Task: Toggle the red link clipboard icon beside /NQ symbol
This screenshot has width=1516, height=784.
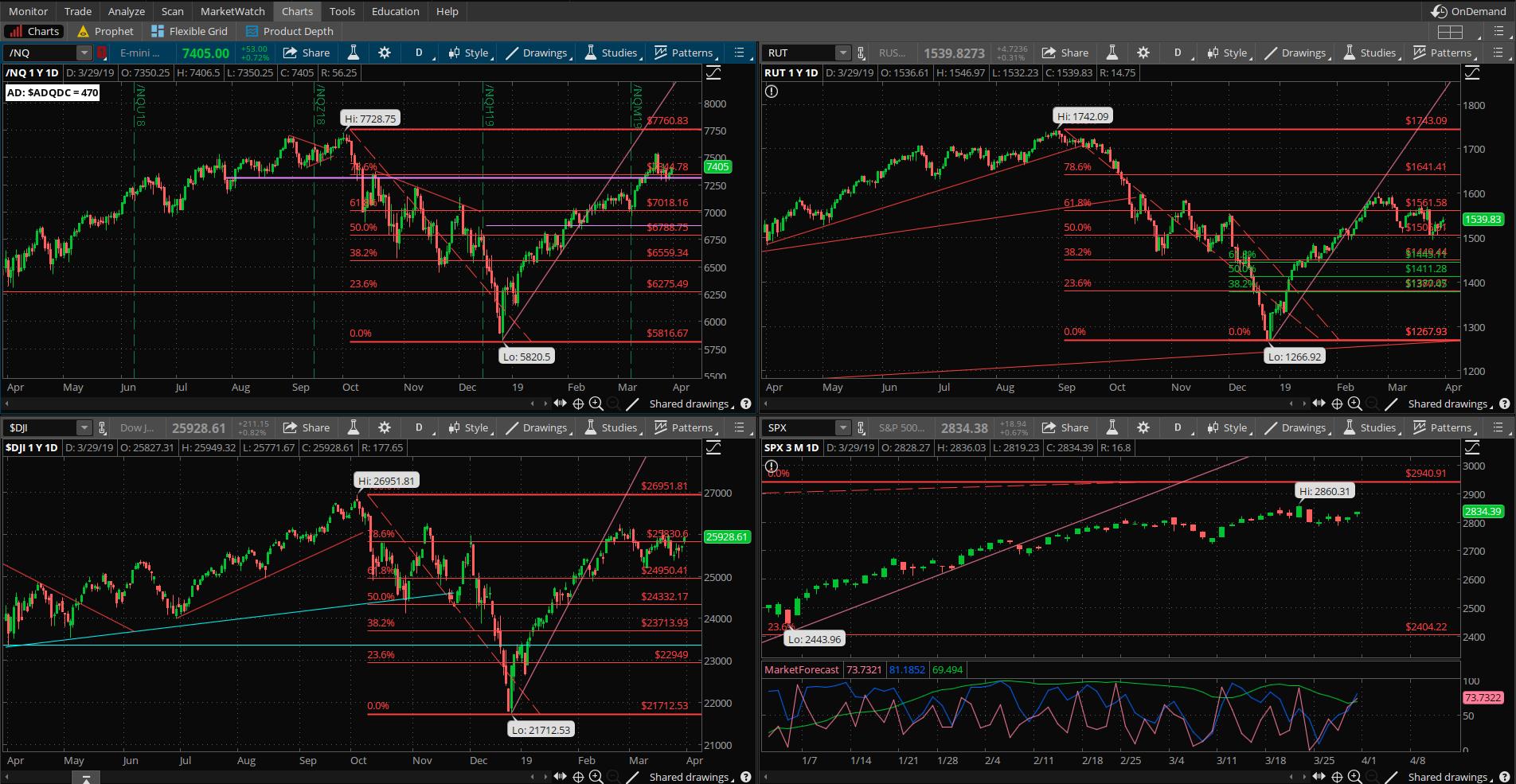Action: [x=102, y=53]
